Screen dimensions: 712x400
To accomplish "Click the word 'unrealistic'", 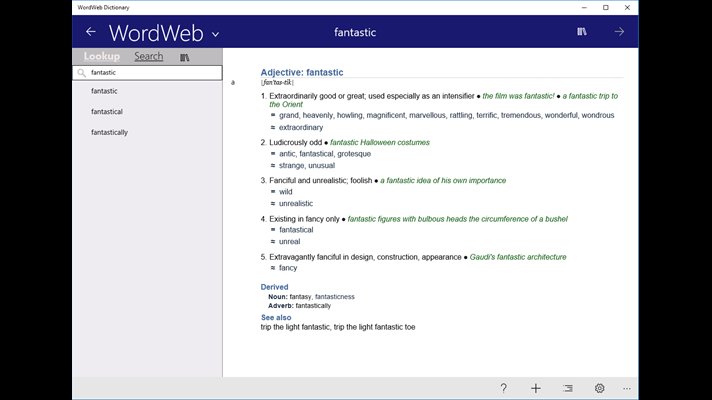I will click(296, 204).
